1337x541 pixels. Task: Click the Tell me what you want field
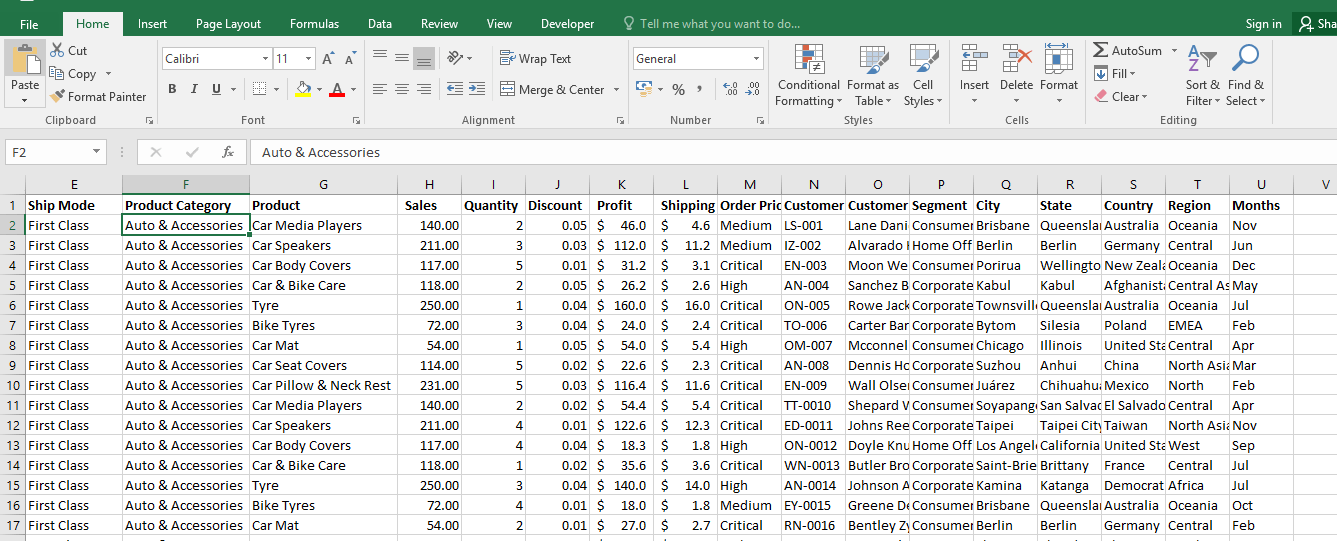click(719, 24)
